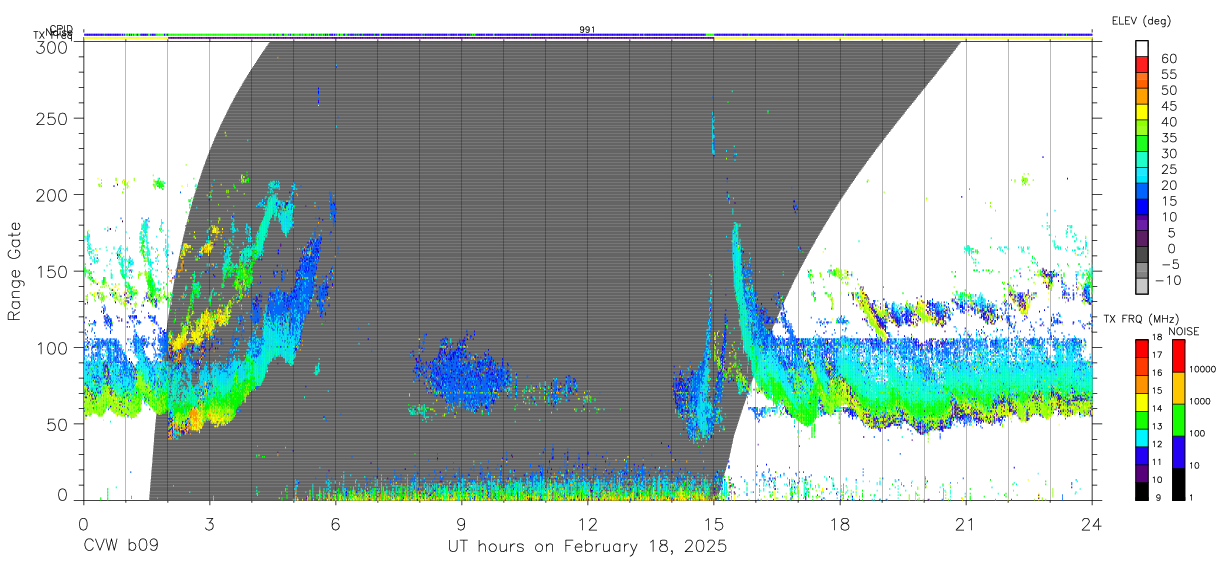Click the '30' label on the ELEV colorbar

click(x=1169, y=153)
